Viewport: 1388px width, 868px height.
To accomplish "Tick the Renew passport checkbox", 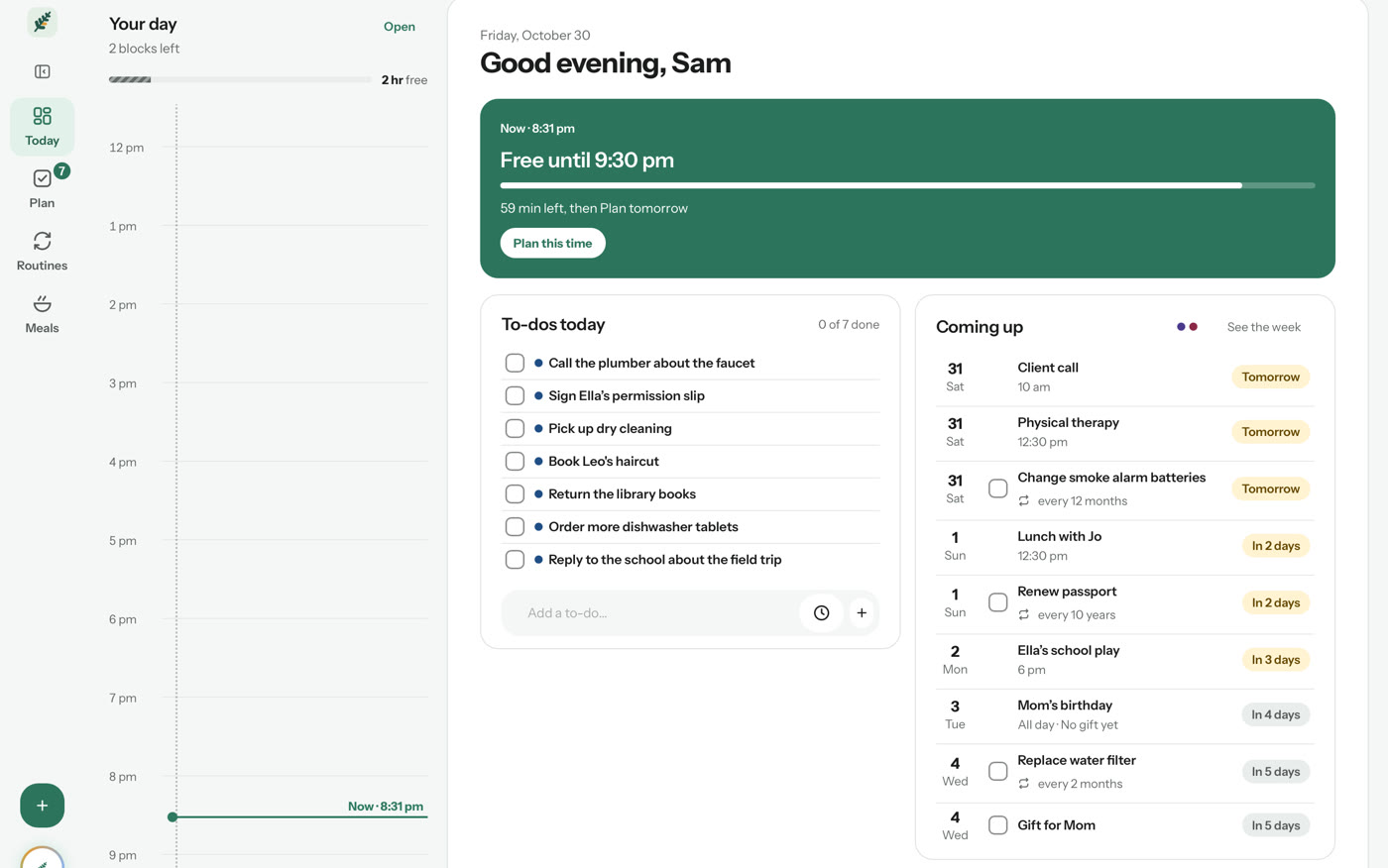I will click(998, 602).
